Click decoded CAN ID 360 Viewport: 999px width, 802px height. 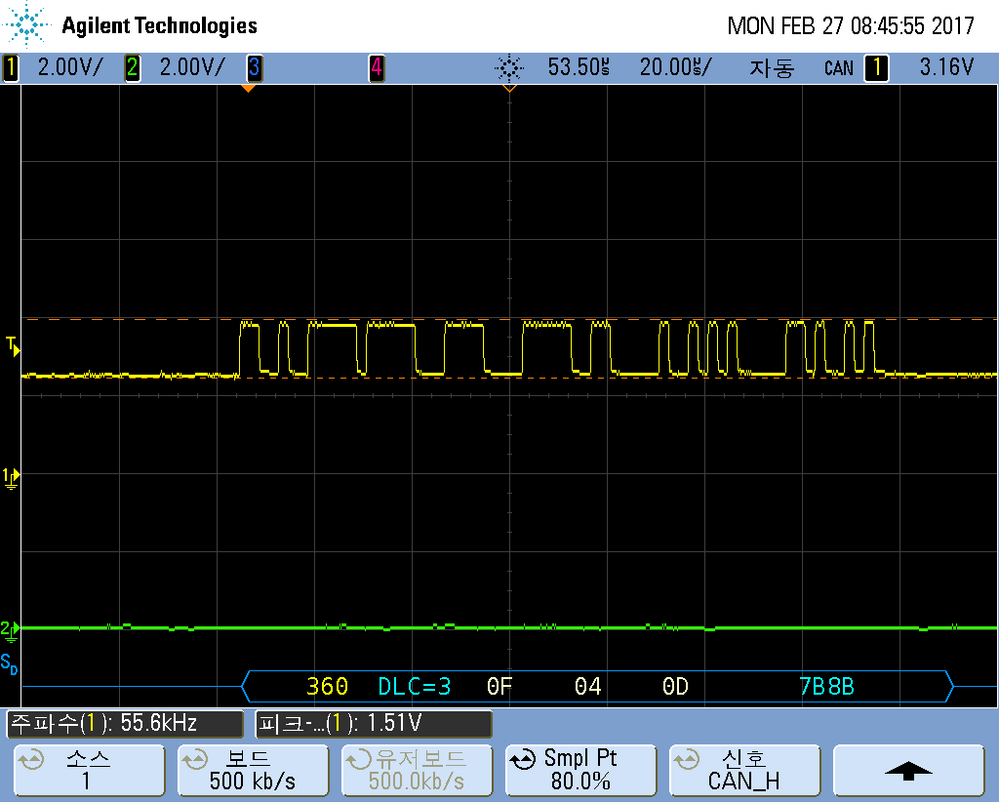click(327, 687)
